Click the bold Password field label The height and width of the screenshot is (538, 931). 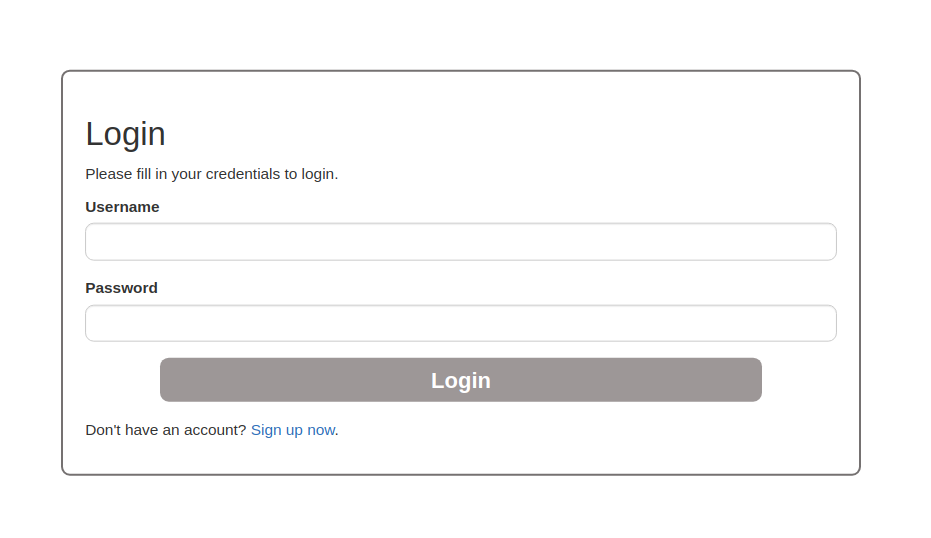(122, 288)
